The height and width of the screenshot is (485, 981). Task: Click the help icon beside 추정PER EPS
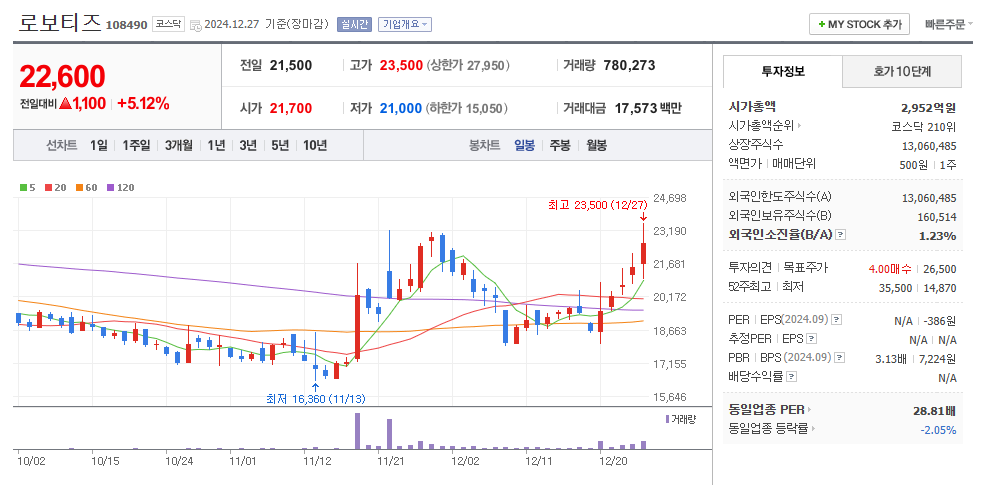(x=812, y=339)
